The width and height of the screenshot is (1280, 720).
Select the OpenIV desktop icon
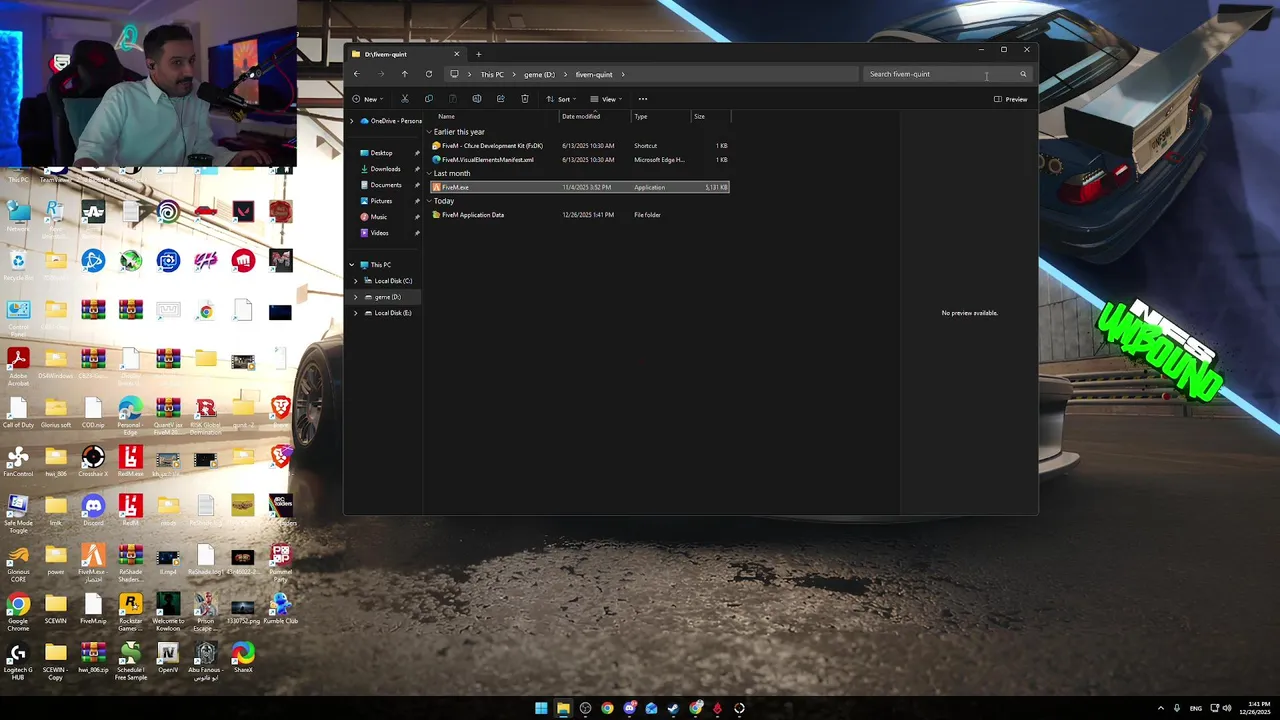click(x=168, y=658)
